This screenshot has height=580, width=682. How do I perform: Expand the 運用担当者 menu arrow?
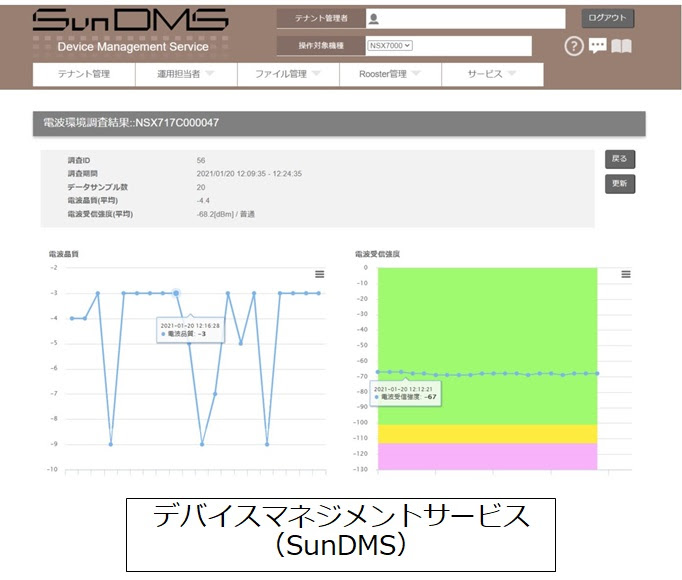coord(210,73)
